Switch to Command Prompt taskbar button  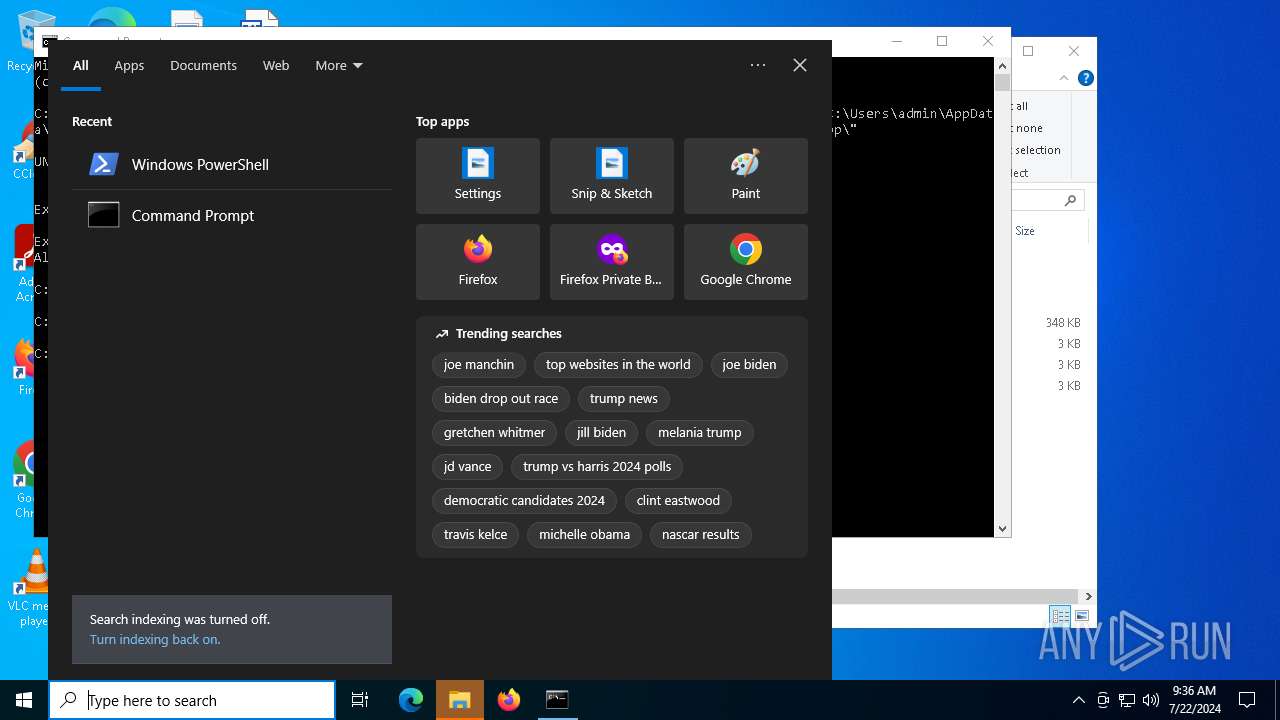pos(557,700)
